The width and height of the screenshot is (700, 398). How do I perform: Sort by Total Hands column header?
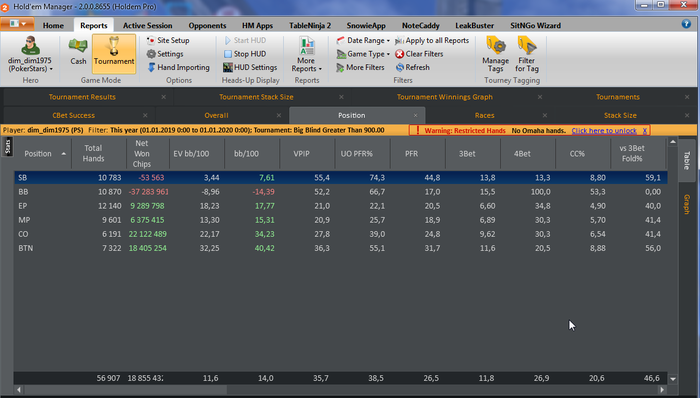(x=99, y=153)
